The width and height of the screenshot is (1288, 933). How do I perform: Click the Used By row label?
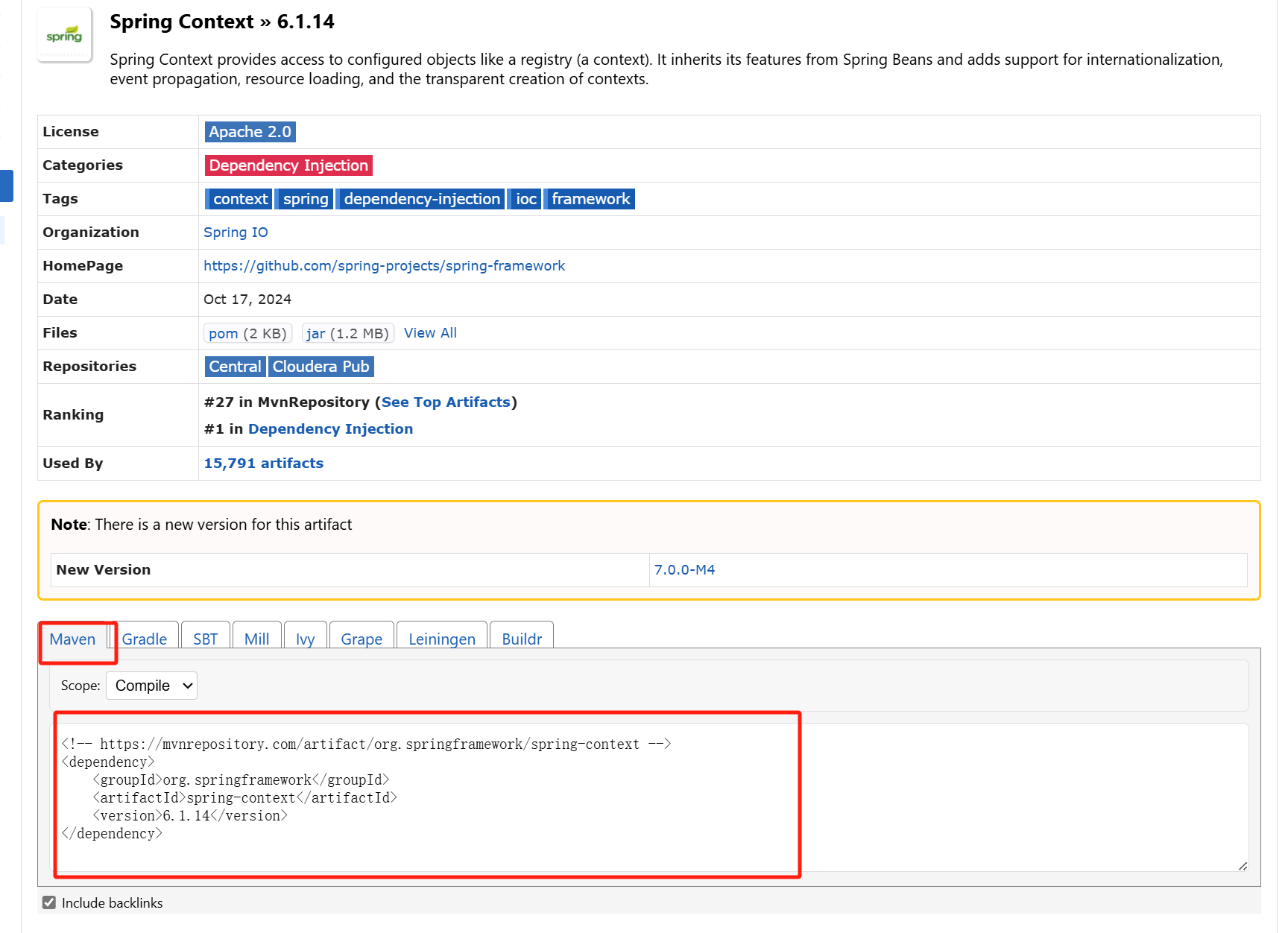73,464
